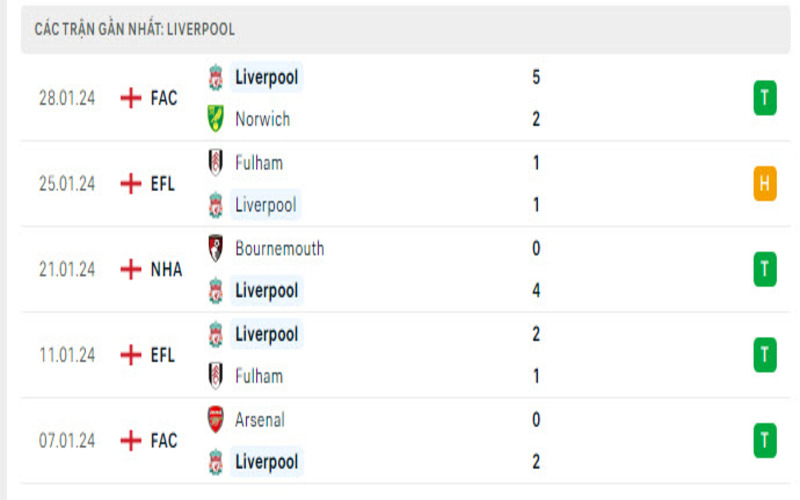Click the England flag beside FAC on 28.01.24

pyautogui.click(x=130, y=98)
